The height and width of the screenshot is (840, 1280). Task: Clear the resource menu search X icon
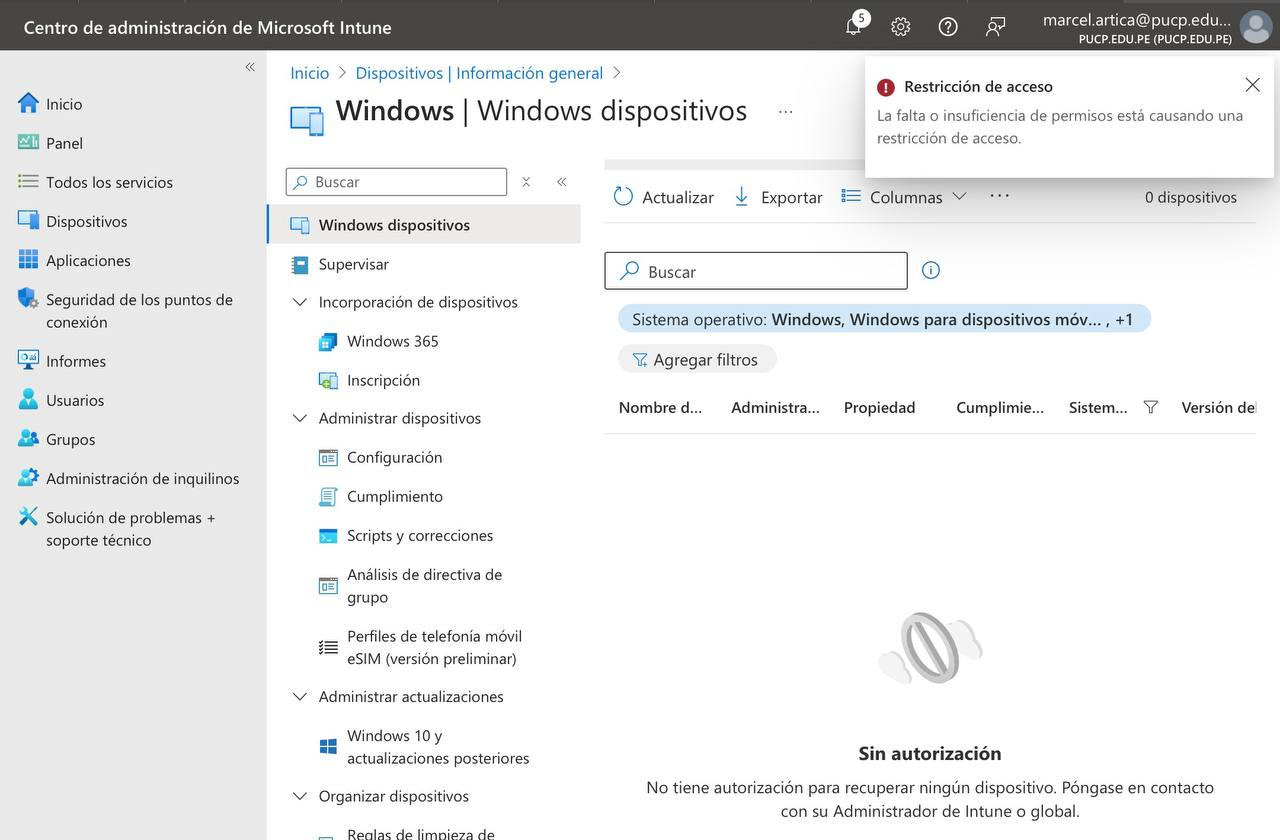pyautogui.click(x=526, y=182)
